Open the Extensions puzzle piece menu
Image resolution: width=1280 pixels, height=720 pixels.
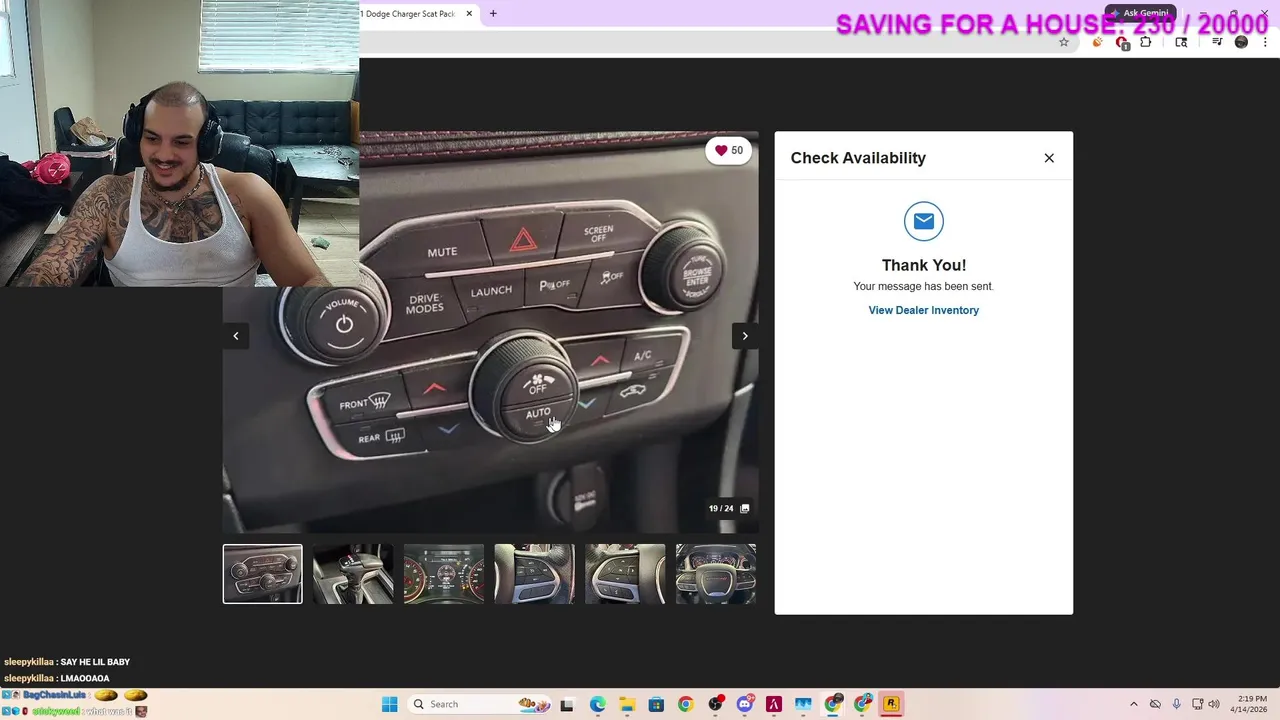[1146, 42]
